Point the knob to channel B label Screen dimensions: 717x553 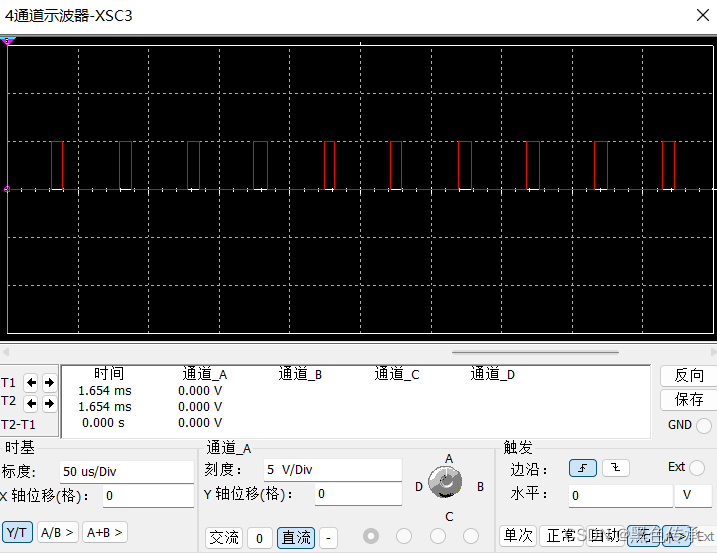click(x=480, y=487)
